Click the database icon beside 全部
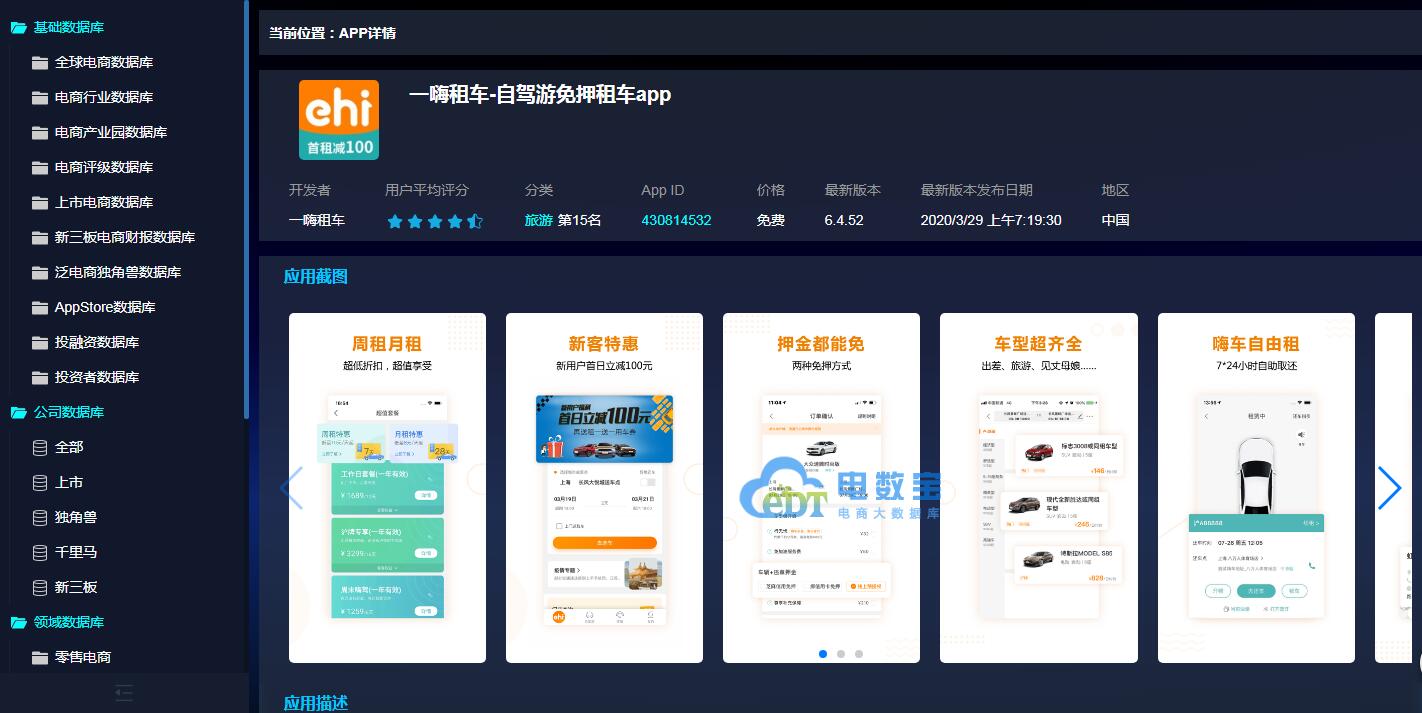1422x713 pixels. click(40, 448)
